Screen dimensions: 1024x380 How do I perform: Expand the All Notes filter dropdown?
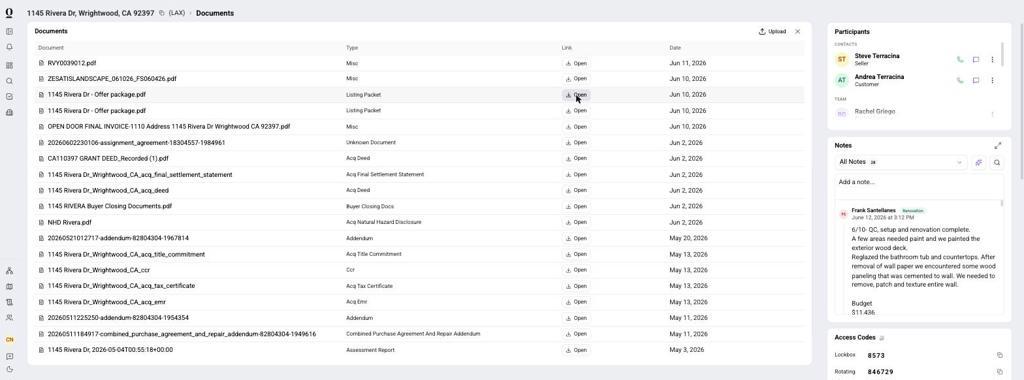pyautogui.click(x=901, y=162)
